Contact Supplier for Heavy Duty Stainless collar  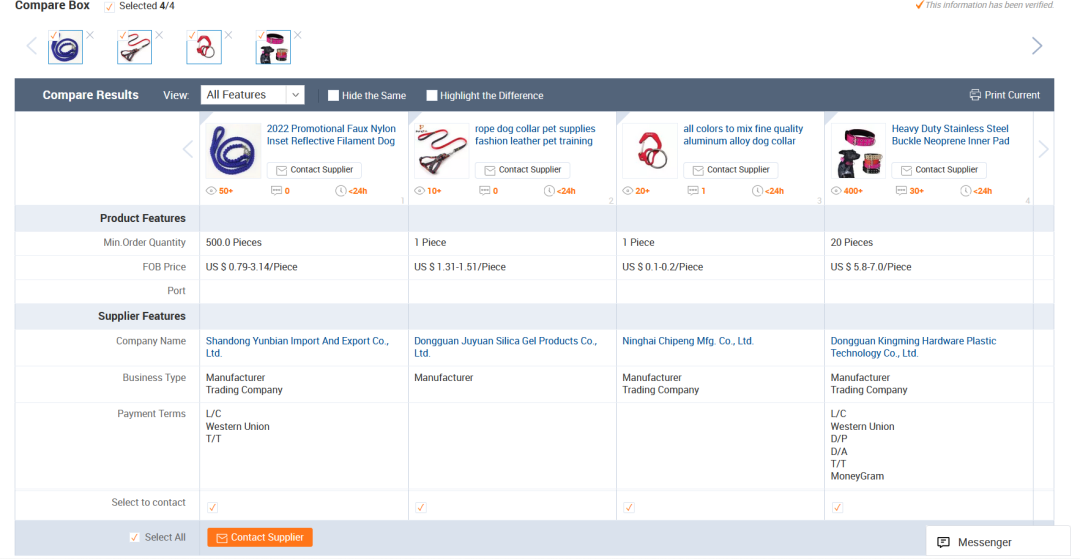pyautogui.click(x=939, y=170)
